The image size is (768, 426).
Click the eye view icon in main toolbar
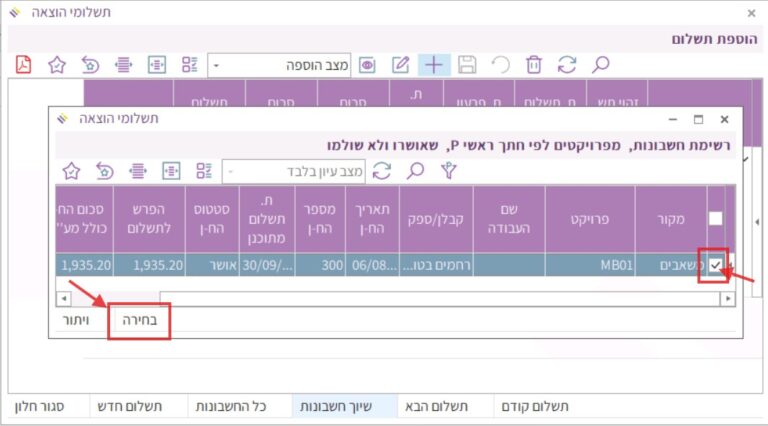tap(368, 65)
